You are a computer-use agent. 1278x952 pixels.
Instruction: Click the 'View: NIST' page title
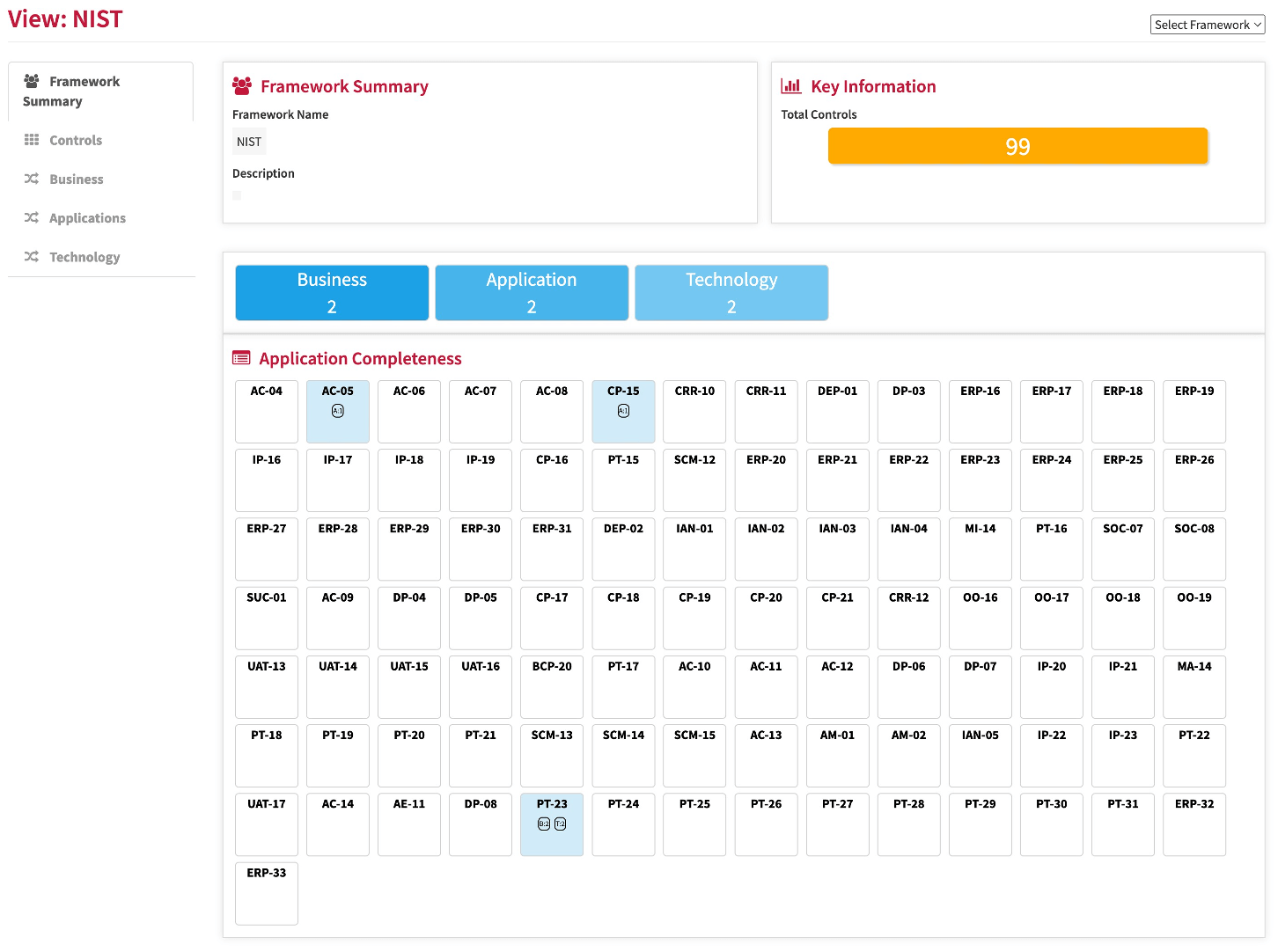point(65,19)
